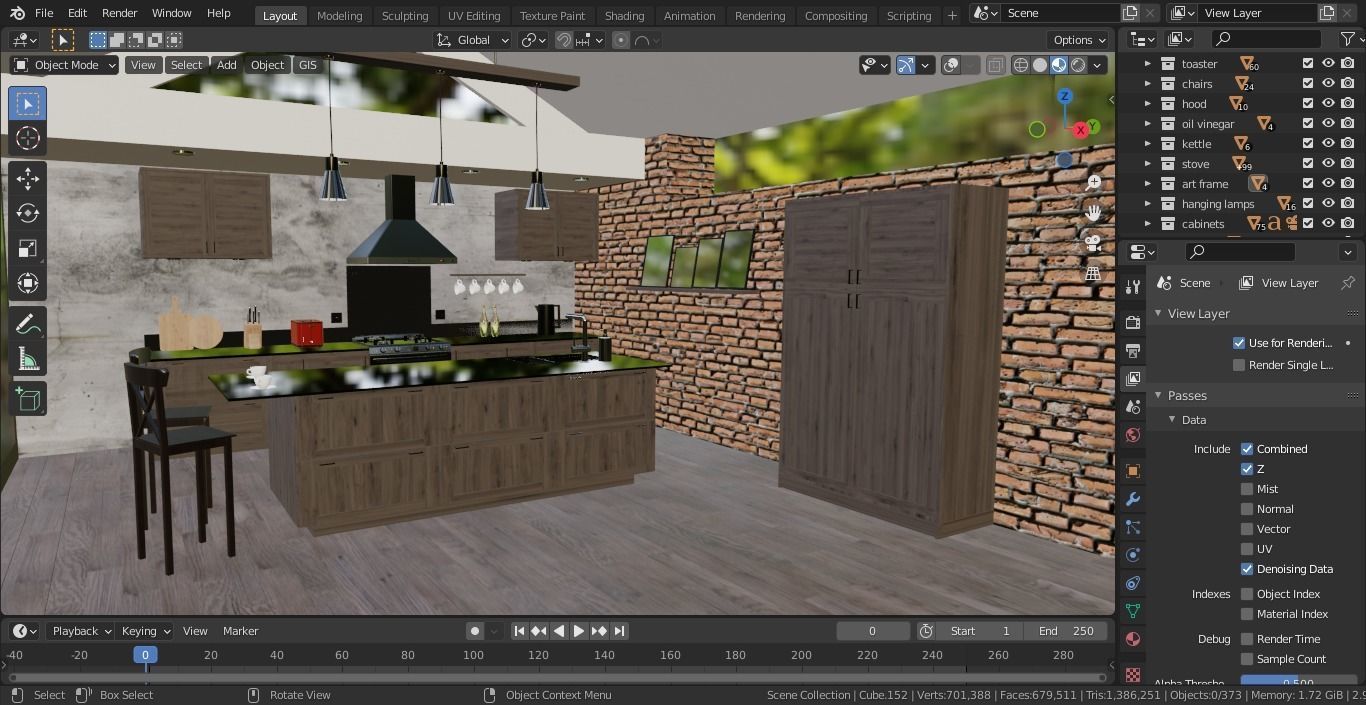
Task: Switch to solid viewport shading
Action: [1040, 65]
